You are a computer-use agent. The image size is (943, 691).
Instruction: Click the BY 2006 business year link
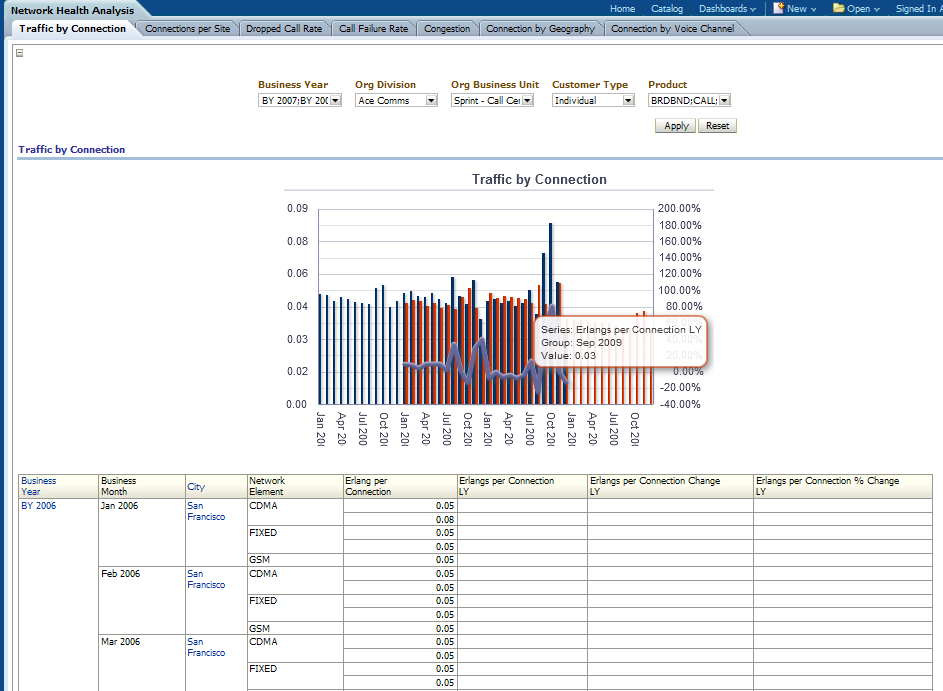[x=38, y=506]
